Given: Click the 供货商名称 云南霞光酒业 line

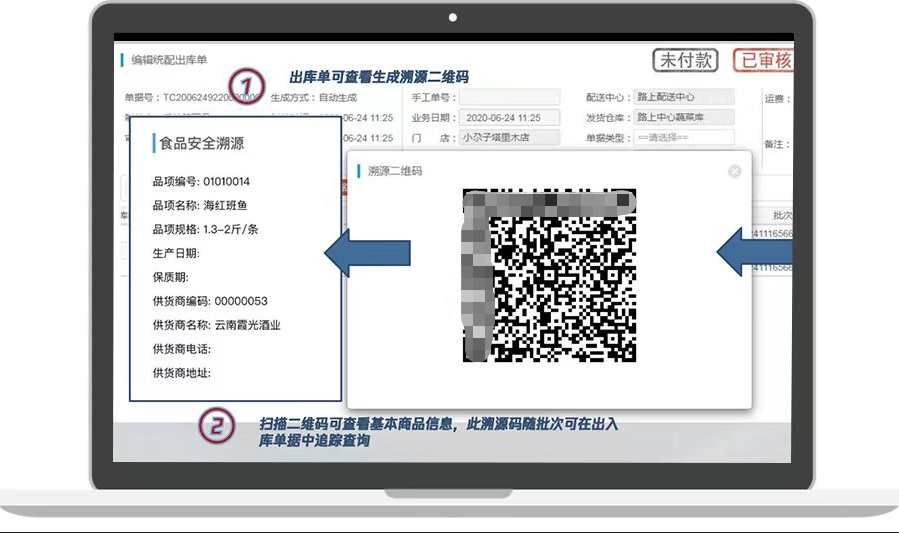Looking at the screenshot, I should click(x=216, y=325).
